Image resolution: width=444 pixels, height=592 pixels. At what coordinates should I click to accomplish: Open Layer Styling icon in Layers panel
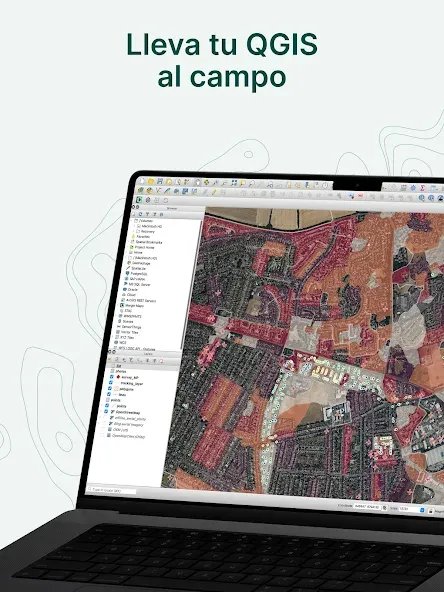[110, 359]
